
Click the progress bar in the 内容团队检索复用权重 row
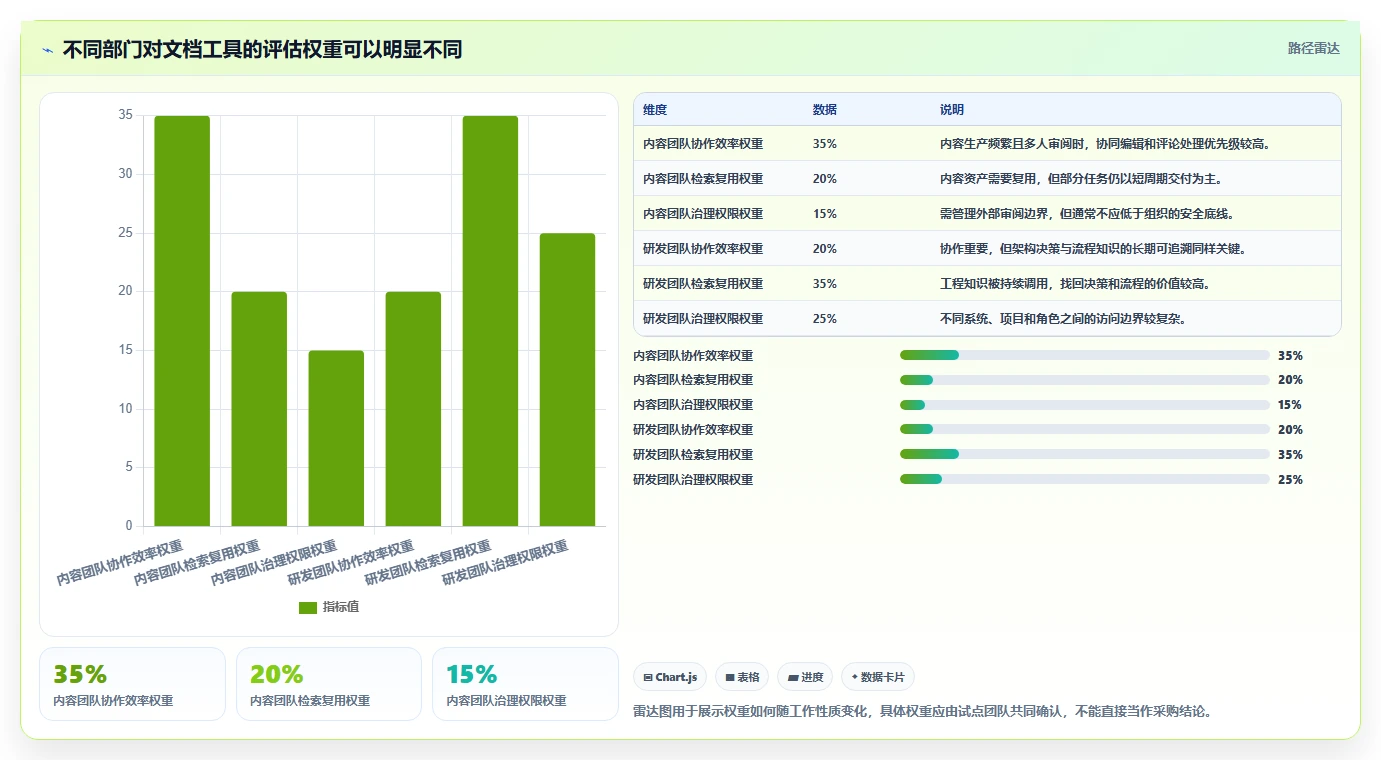click(x=1085, y=380)
